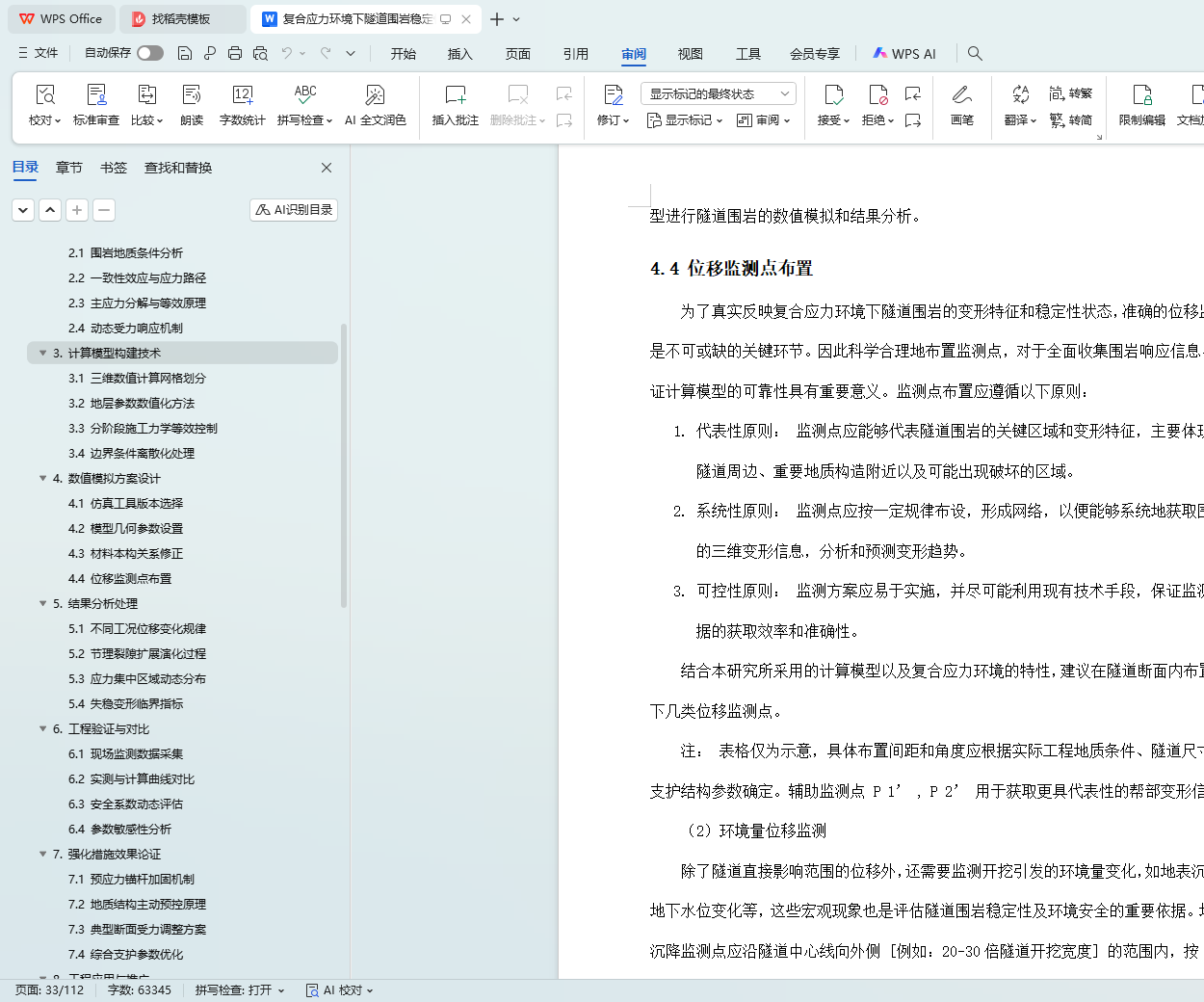Collapse the 4. 数值模拟方案设计 section

point(42,478)
